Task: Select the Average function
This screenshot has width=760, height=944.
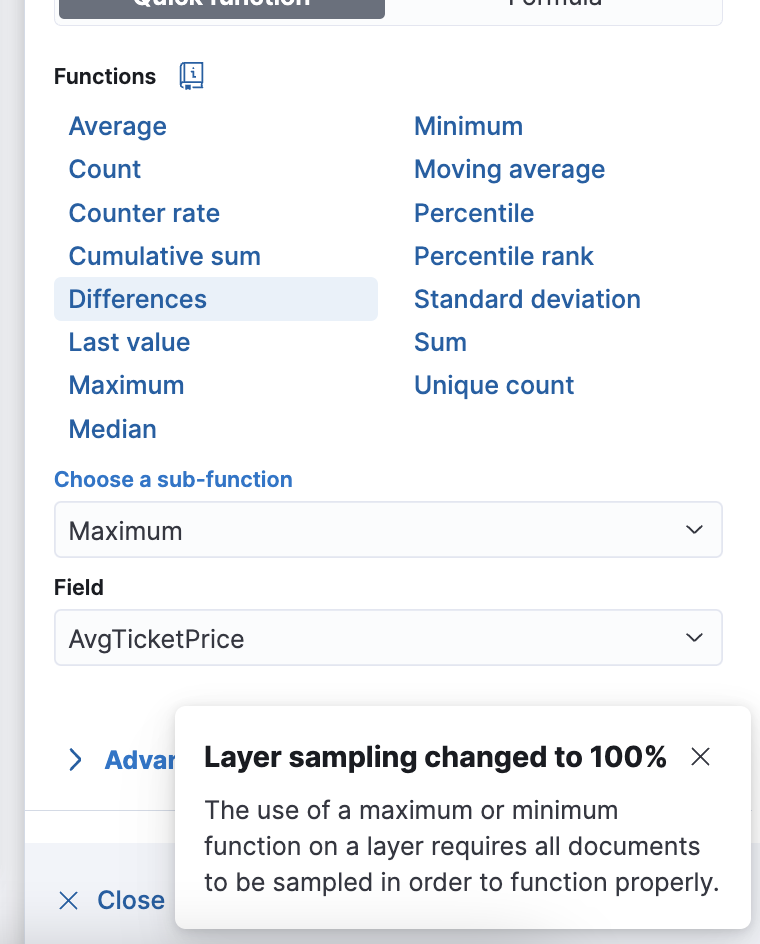Action: [117, 126]
